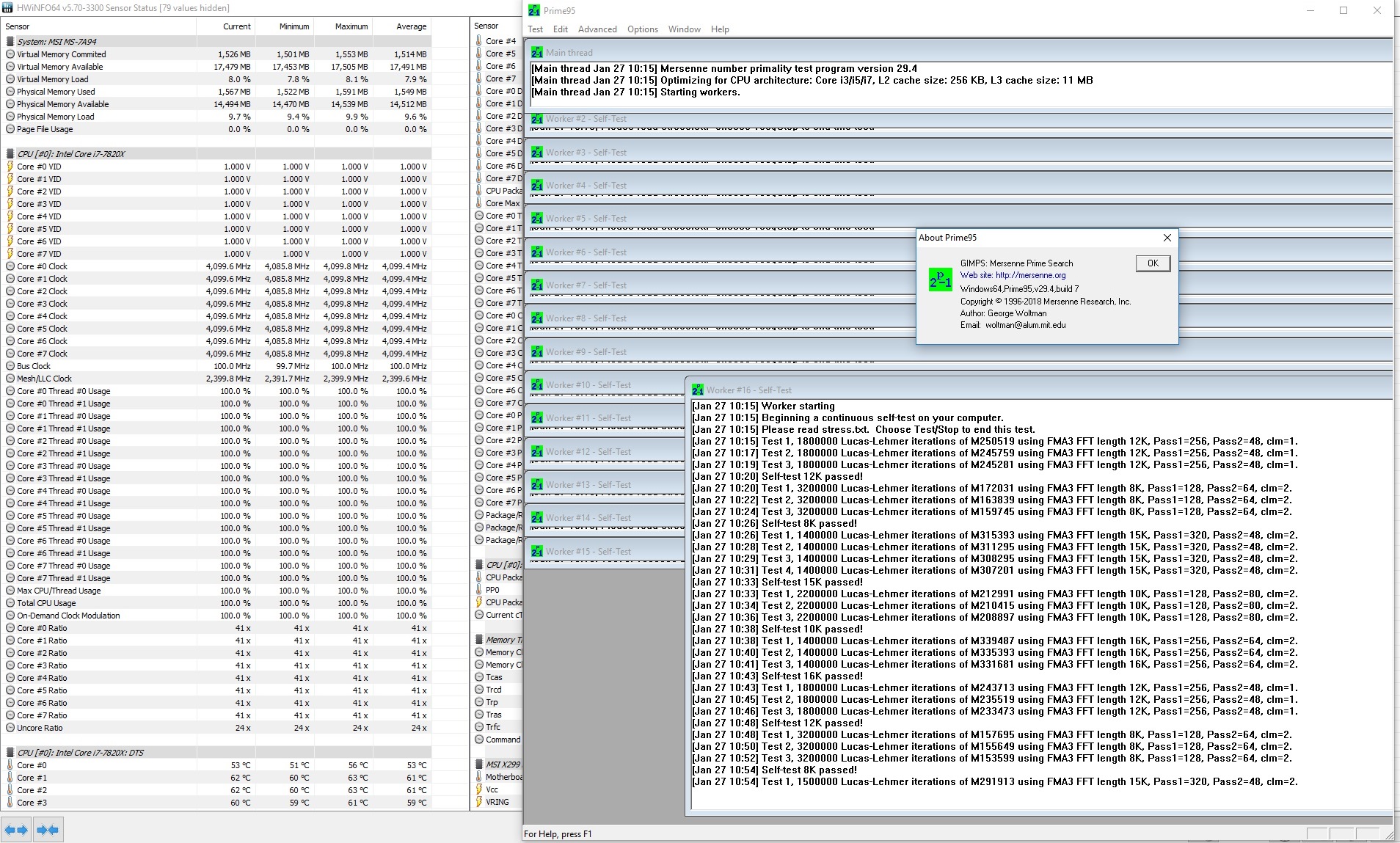Viewport: 1400px width, 843px height.
Task: Select the Worker #13 - Self-Test title bar
Action: point(605,485)
